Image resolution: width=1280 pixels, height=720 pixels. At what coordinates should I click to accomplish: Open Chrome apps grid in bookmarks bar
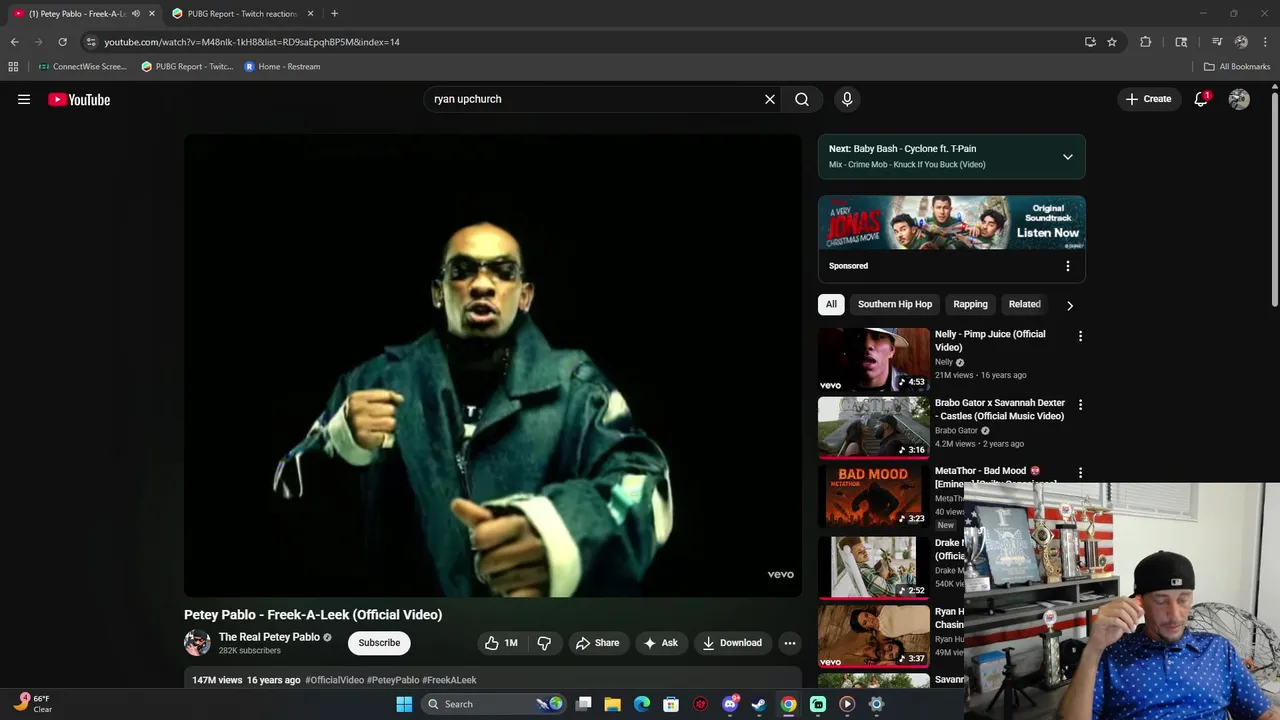[13, 67]
